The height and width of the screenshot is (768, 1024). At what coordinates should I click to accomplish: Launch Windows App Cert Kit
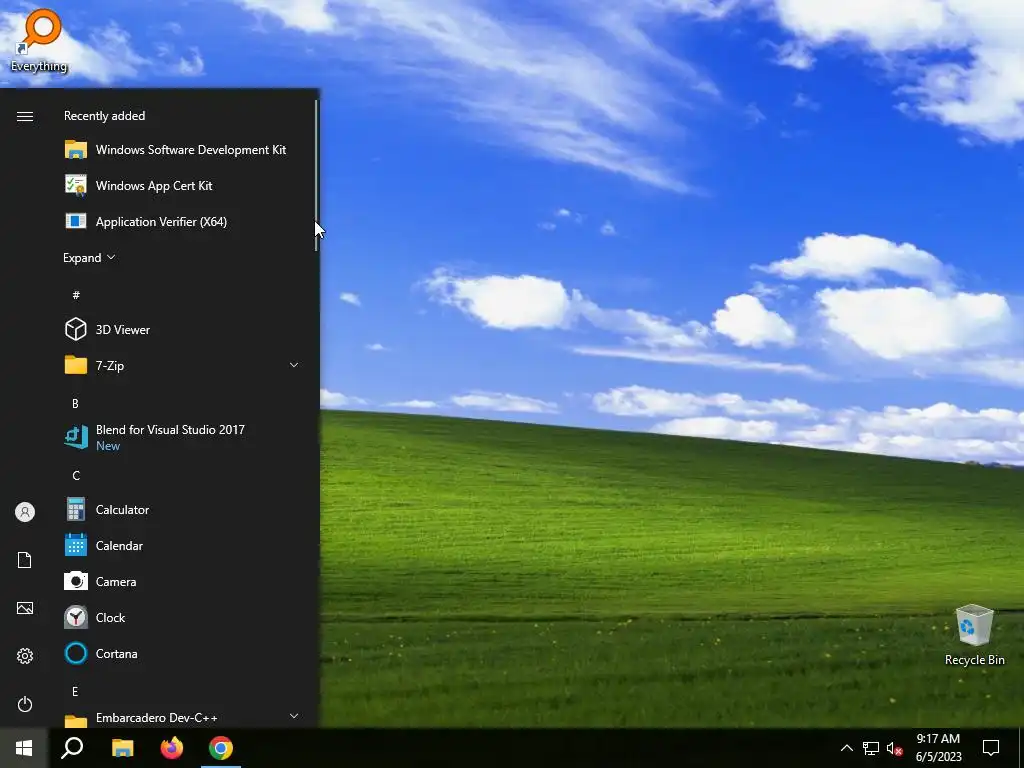pos(184,185)
